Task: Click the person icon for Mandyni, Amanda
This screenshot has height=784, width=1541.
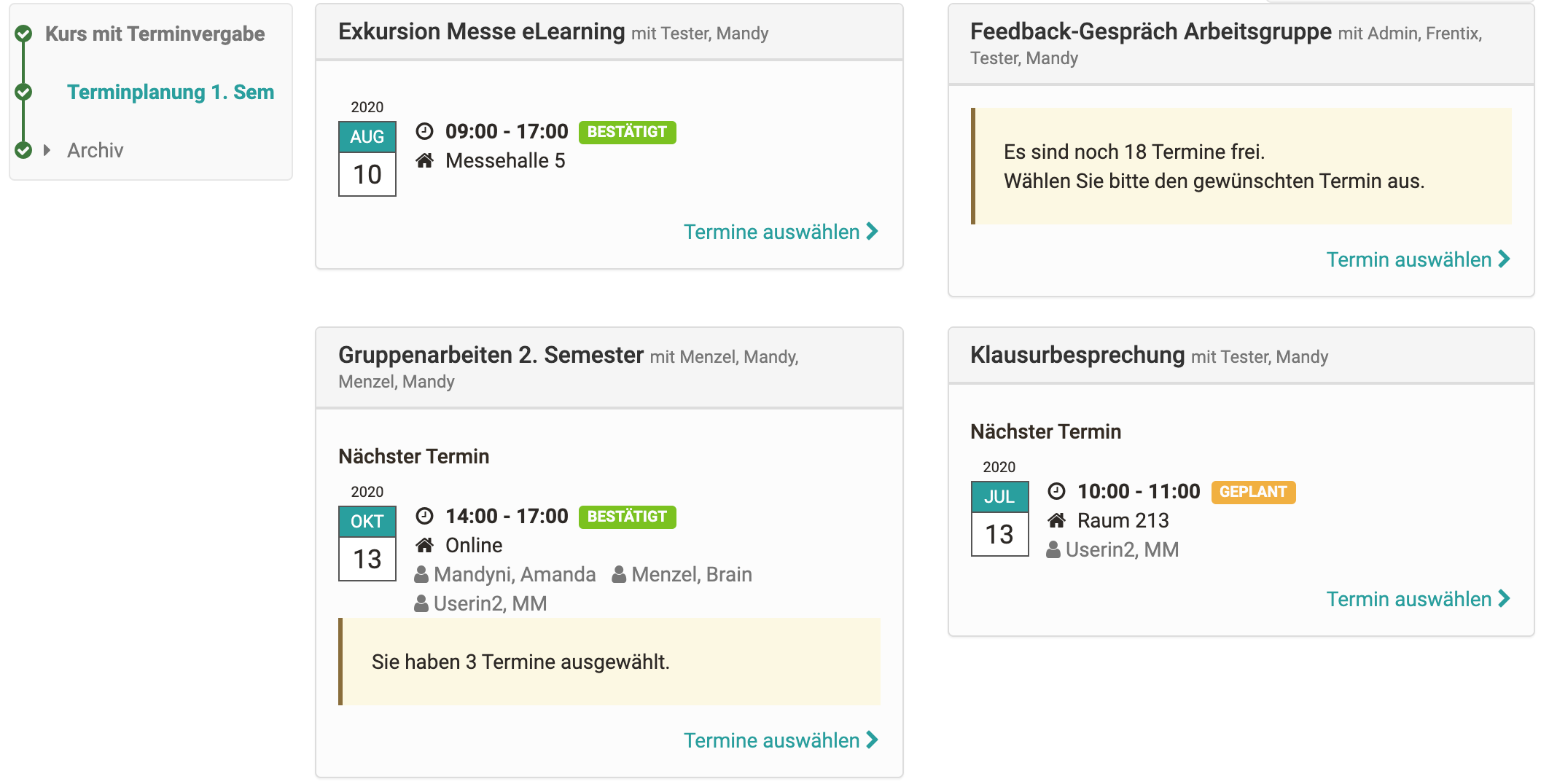Action: pyautogui.click(x=421, y=575)
